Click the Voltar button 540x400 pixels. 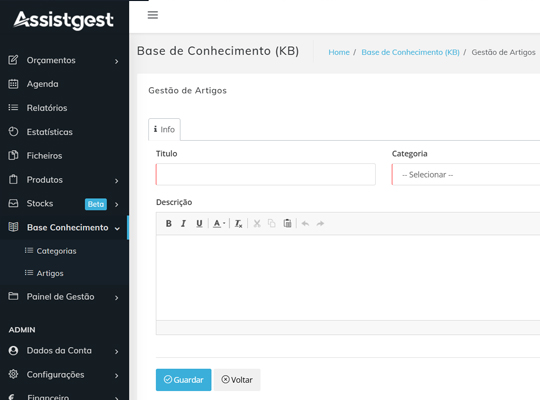tap(237, 380)
